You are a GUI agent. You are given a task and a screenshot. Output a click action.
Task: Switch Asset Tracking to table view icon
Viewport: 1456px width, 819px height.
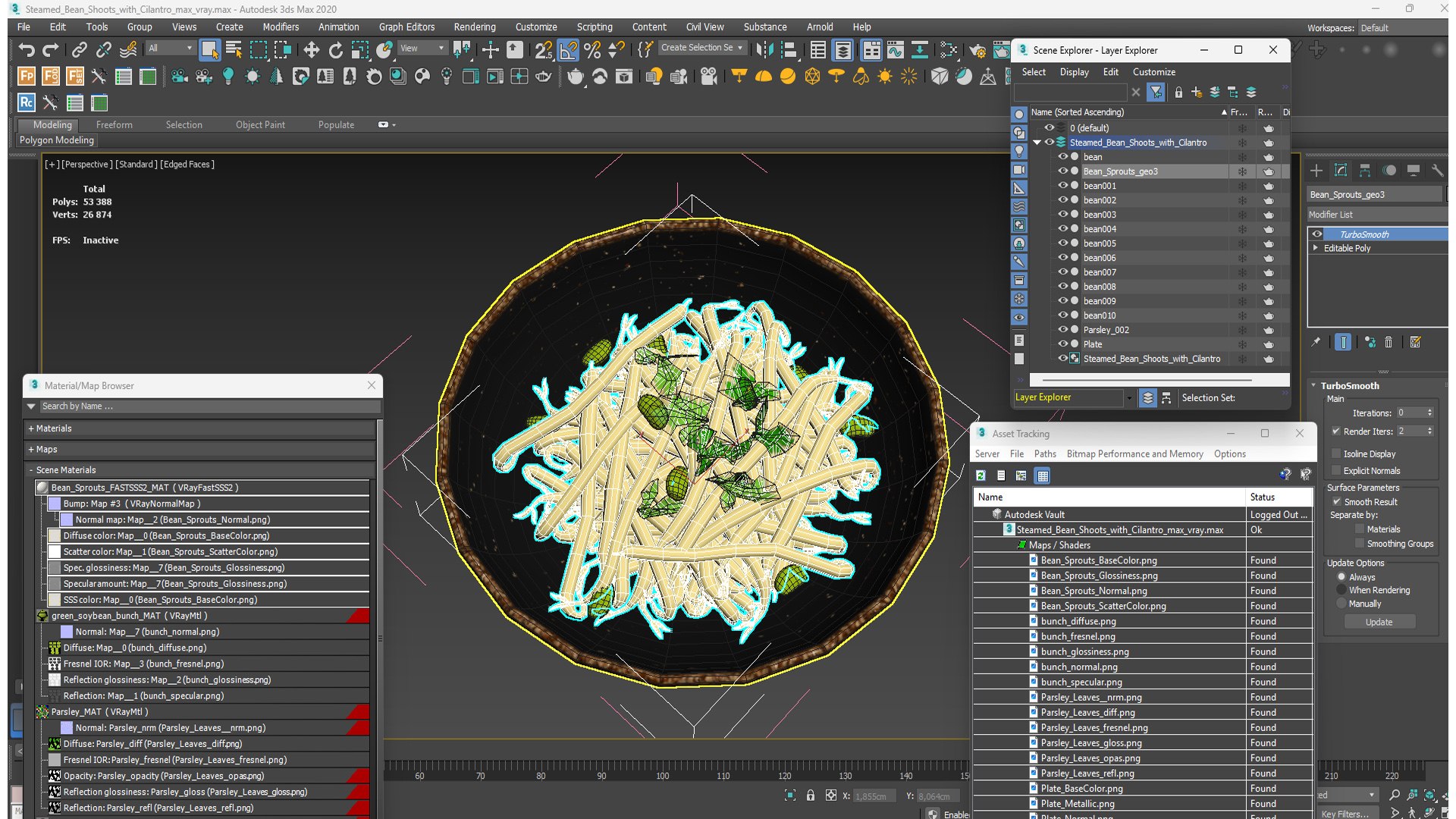point(1043,475)
